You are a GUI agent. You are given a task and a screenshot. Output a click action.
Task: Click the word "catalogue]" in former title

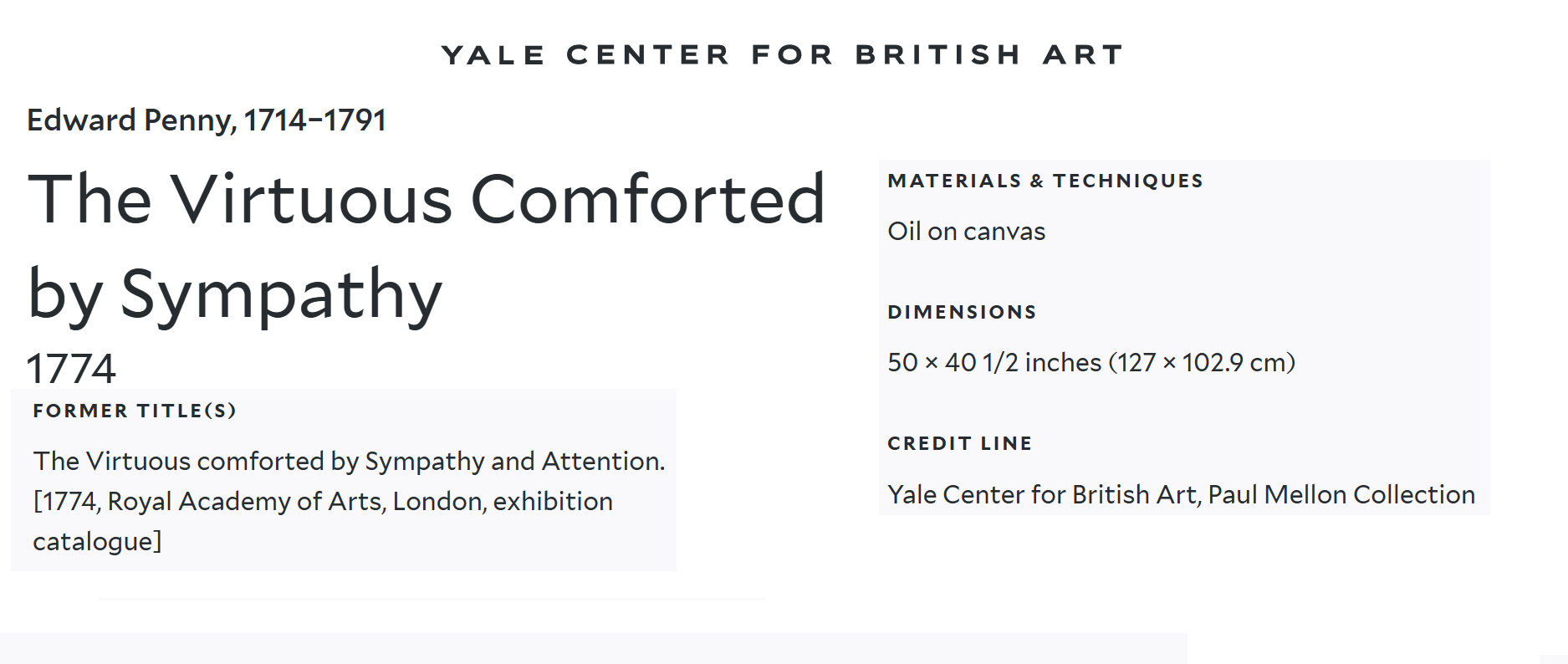pyautogui.click(x=97, y=541)
